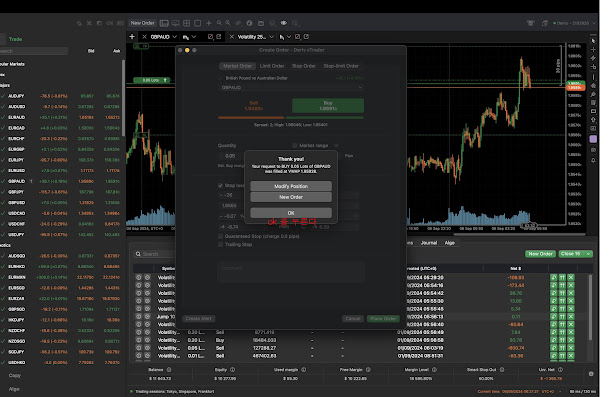This screenshot has height=397, width=615.
Task: Select the crosshair tool on the right toolbar
Action: point(593,49)
